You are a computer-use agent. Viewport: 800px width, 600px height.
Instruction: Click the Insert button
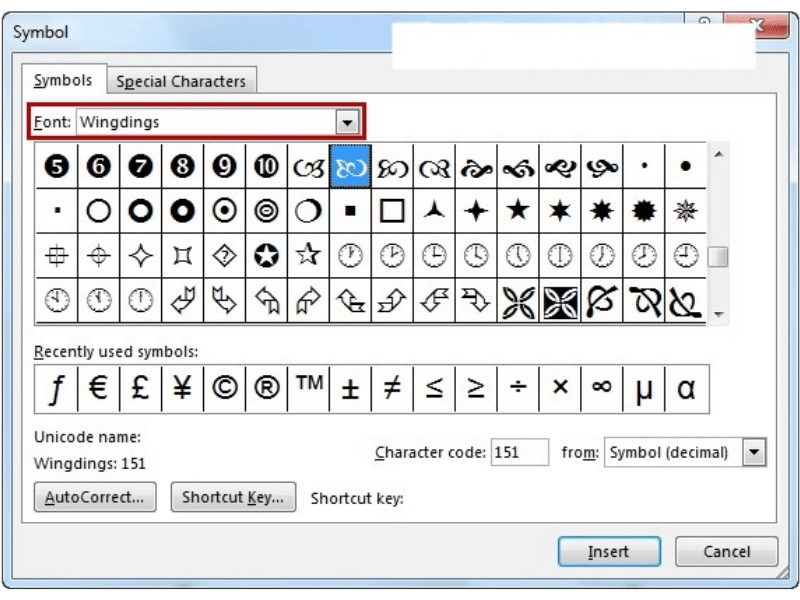[x=609, y=552]
